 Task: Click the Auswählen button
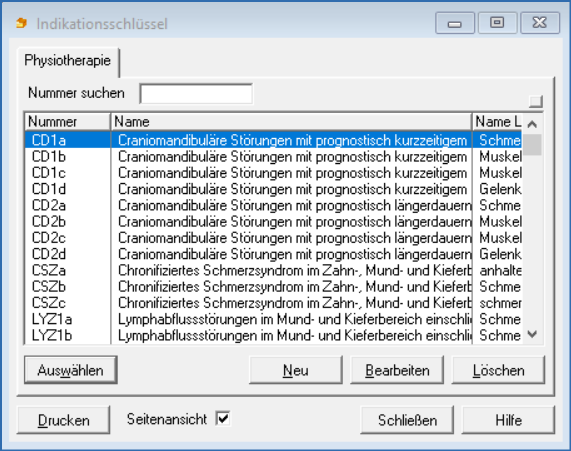pyautogui.click(x=71, y=370)
